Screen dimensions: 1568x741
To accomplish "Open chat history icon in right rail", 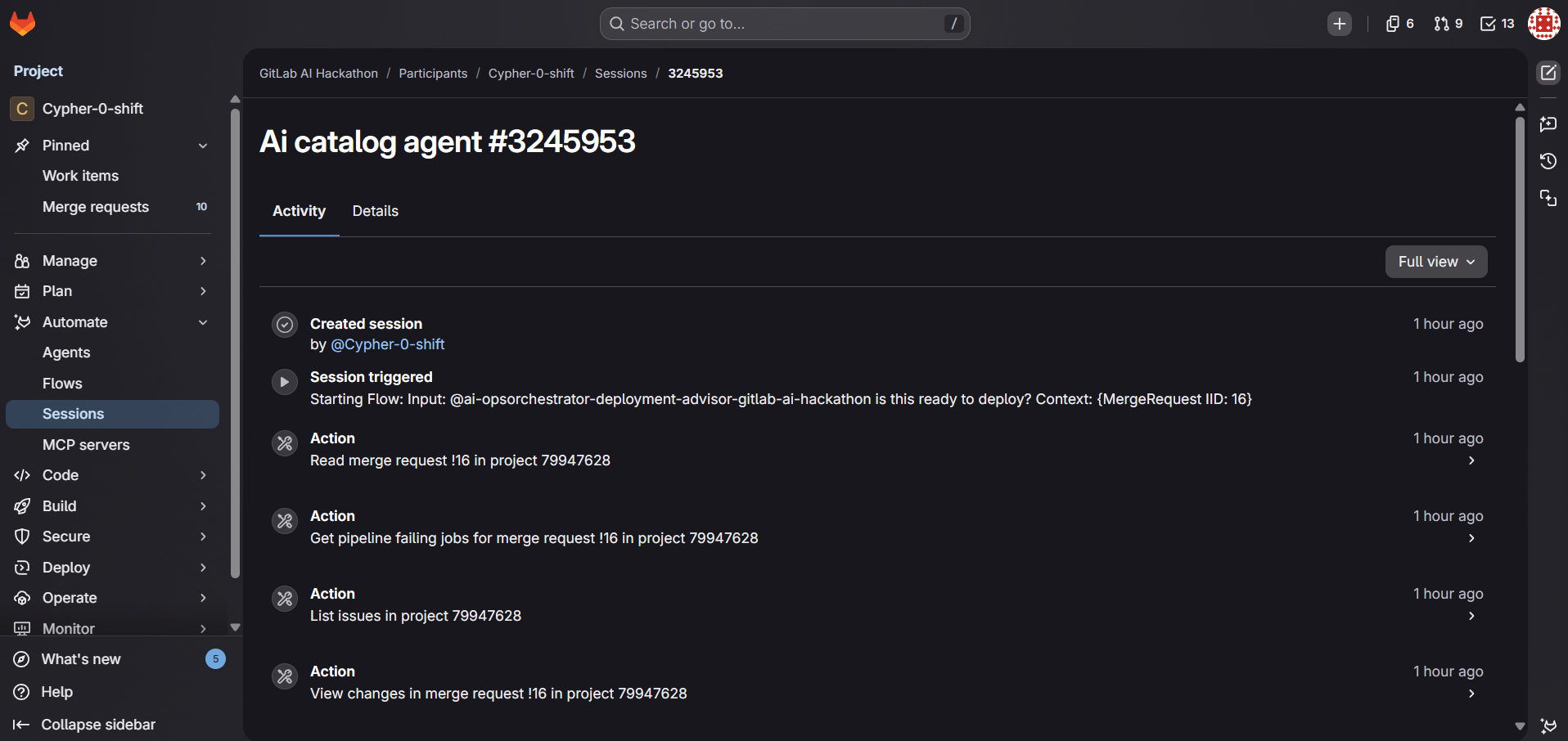I will (x=1548, y=161).
